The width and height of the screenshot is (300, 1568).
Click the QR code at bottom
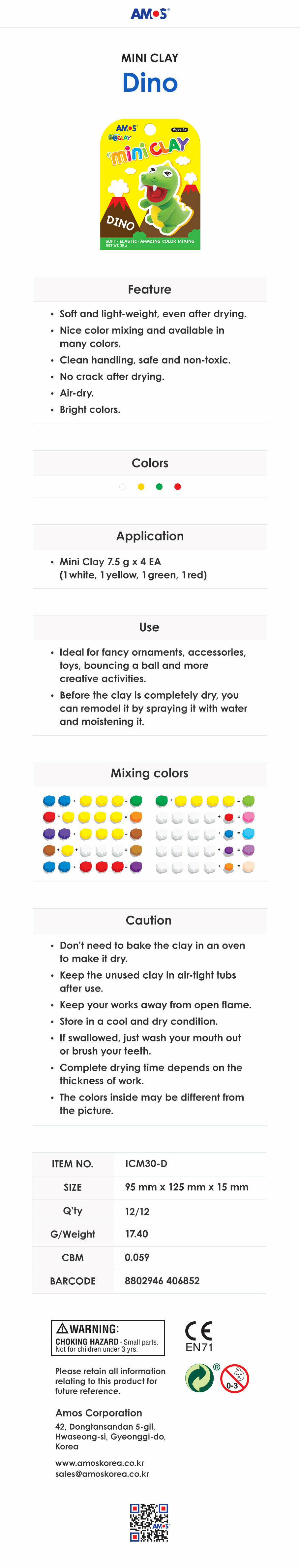(149, 1522)
